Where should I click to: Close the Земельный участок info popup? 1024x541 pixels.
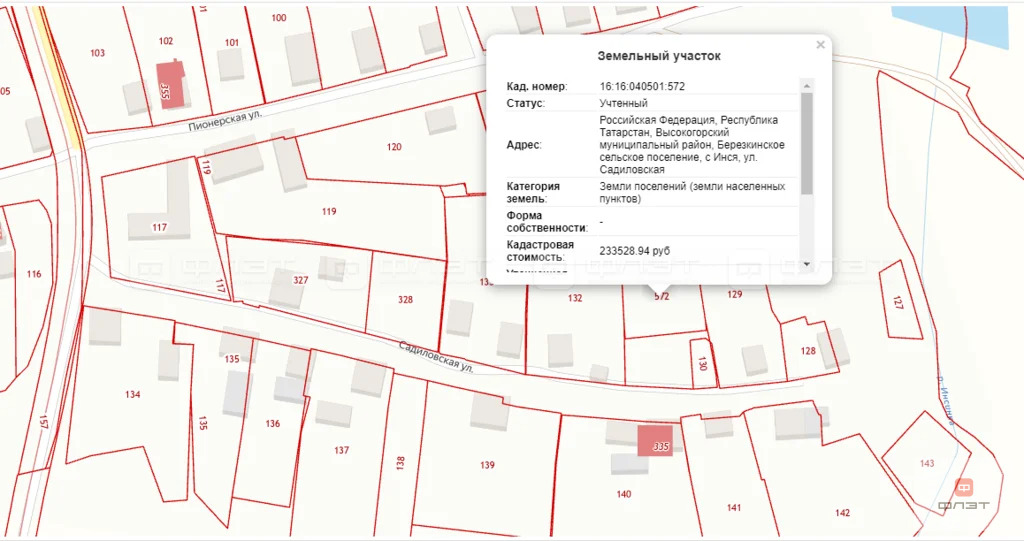(820, 45)
